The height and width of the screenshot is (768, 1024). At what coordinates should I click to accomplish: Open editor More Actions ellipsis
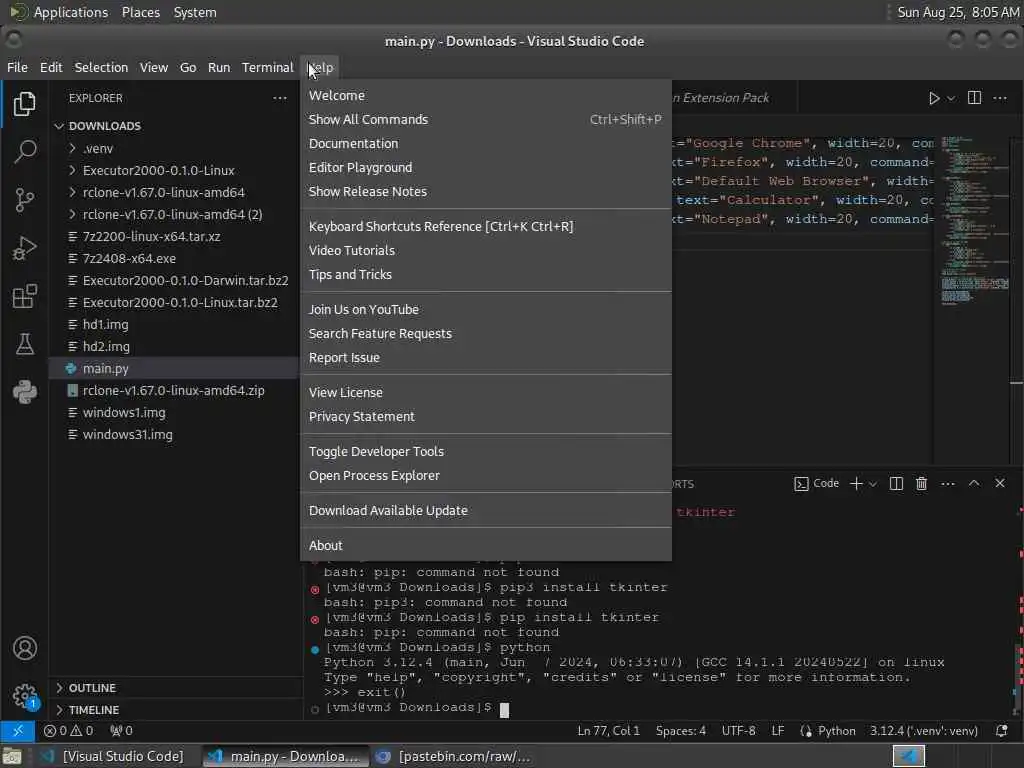pyautogui.click(x=1000, y=98)
